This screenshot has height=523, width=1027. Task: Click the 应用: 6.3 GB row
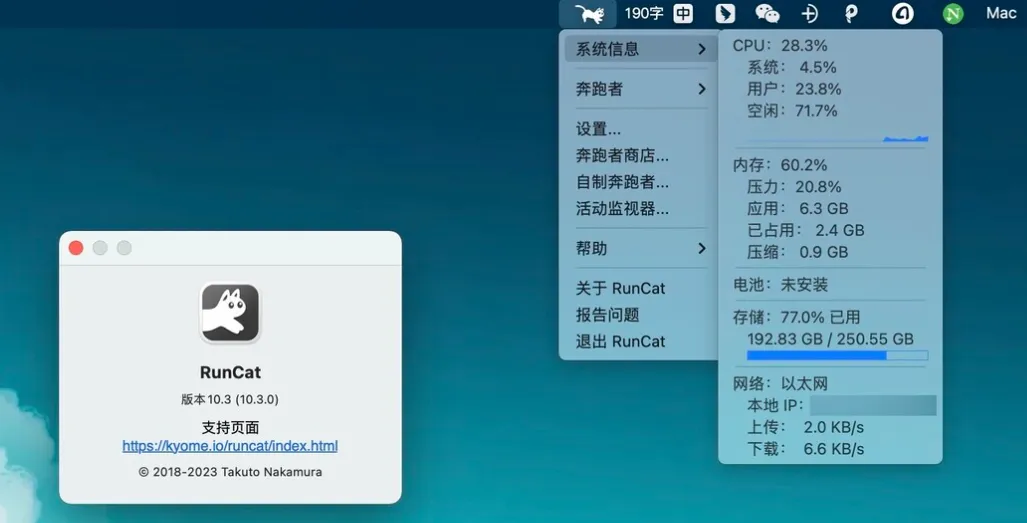[x=798, y=209]
